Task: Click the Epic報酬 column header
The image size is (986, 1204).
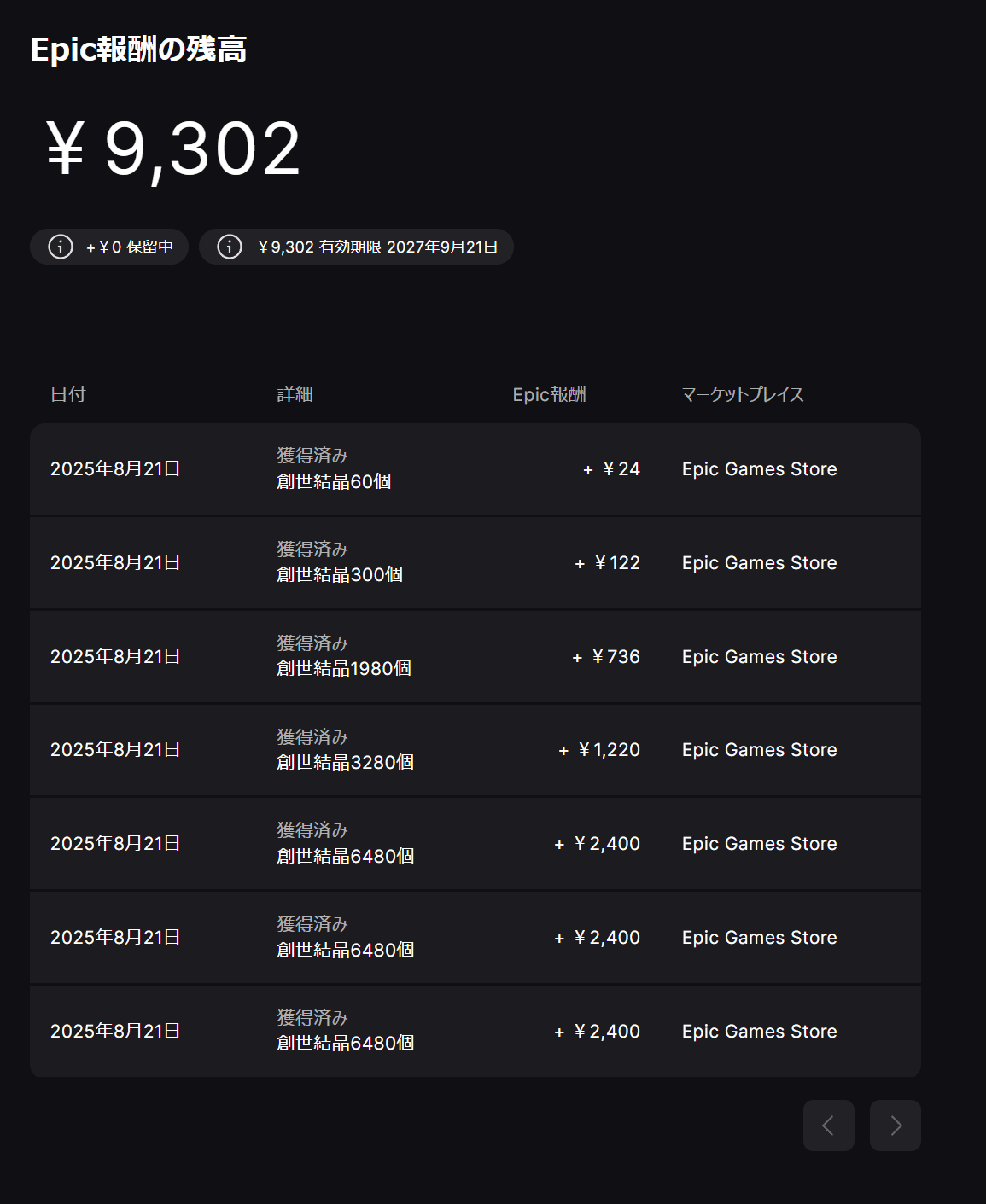Action: click(x=549, y=394)
